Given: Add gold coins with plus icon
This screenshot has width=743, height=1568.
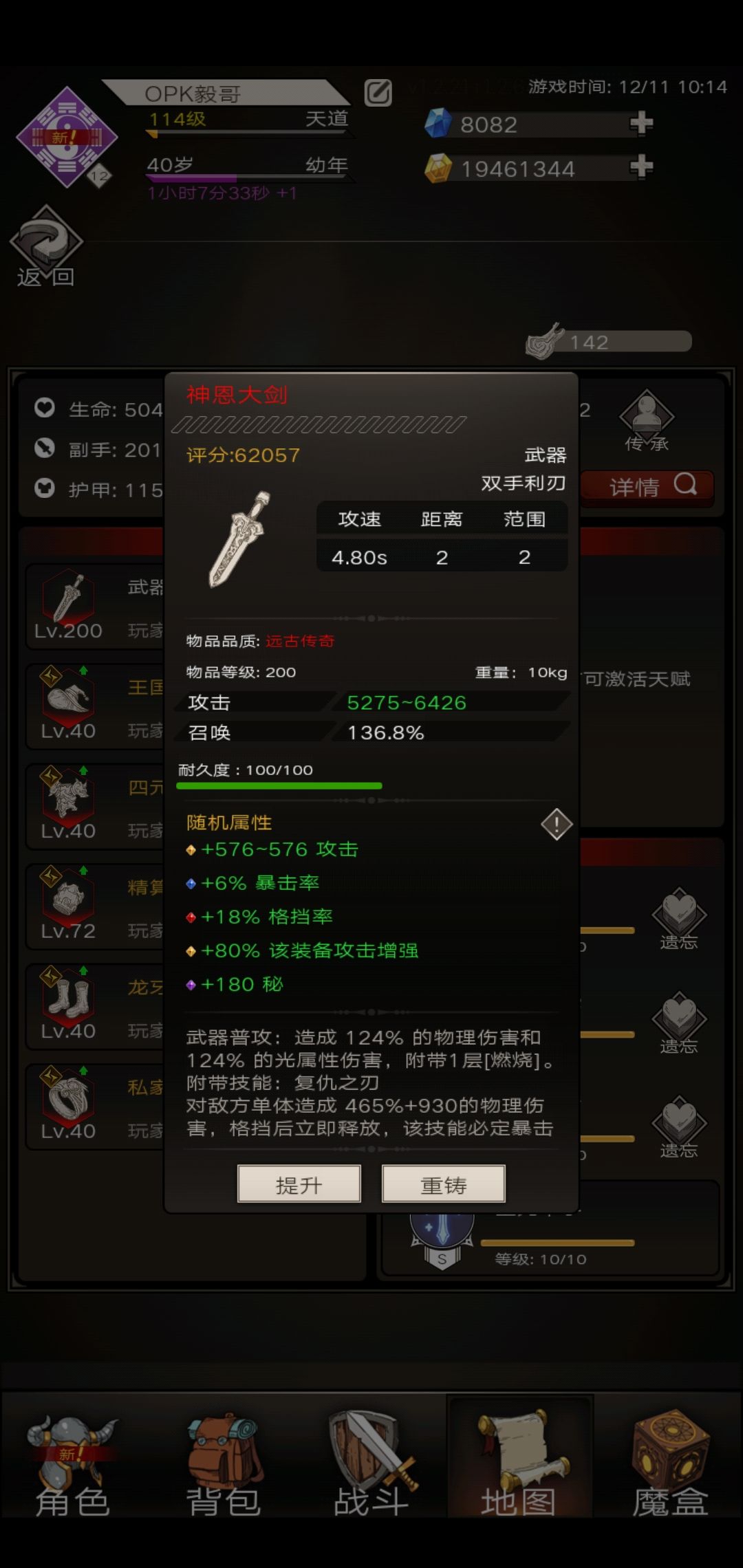Looking at the screenshot, I should pos(640,166).
